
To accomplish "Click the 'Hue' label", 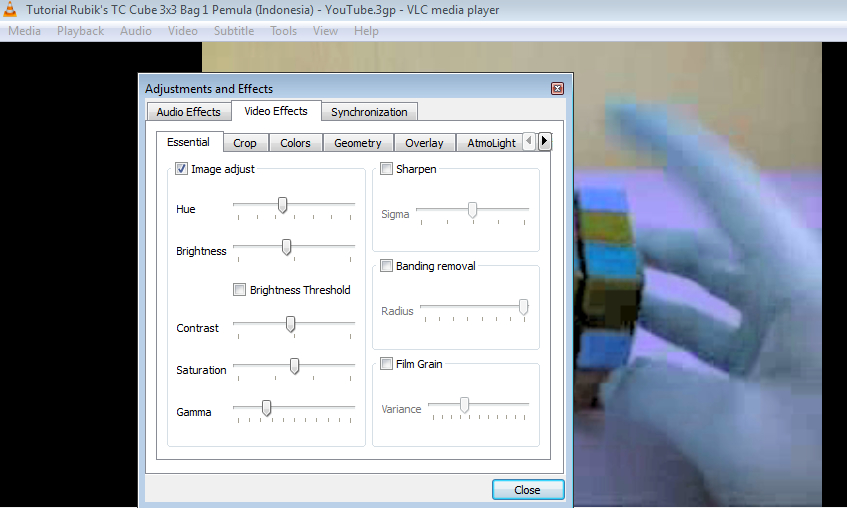I will [x=185, y=209].
